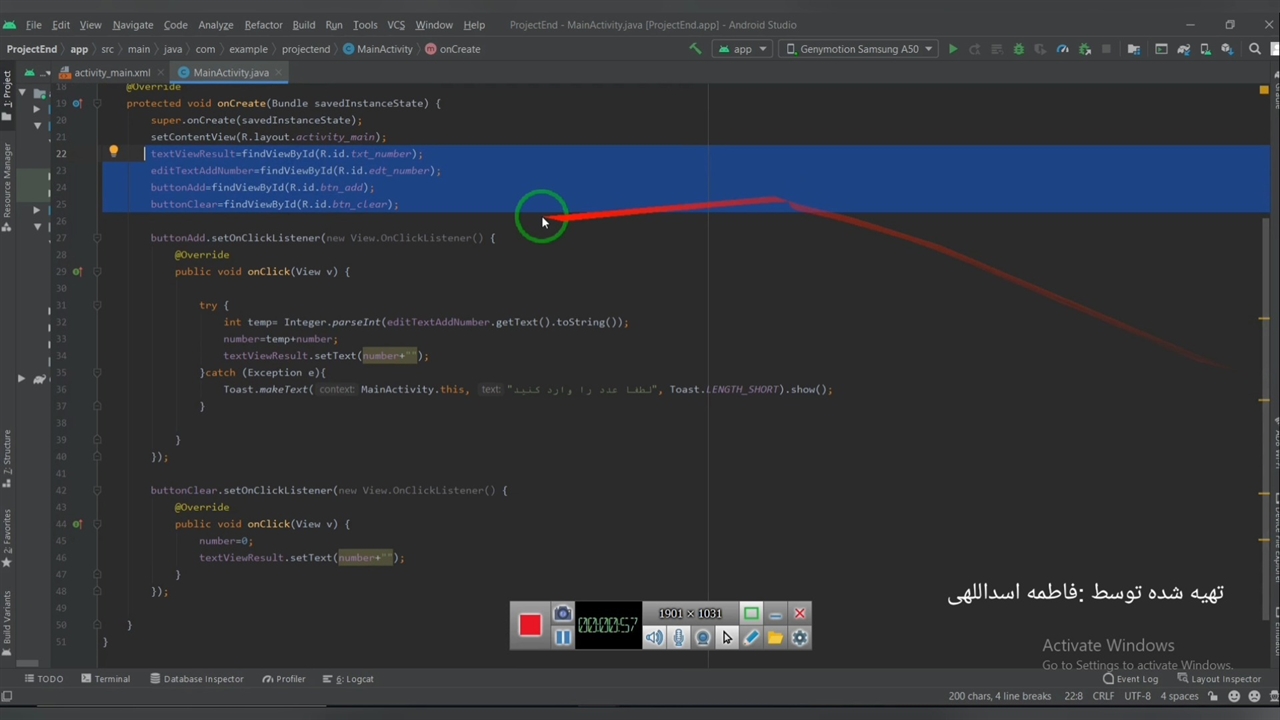Toggle system speaker audio in the recorder
Screen dimensions: 1280x720
click(x=654, y=638)
